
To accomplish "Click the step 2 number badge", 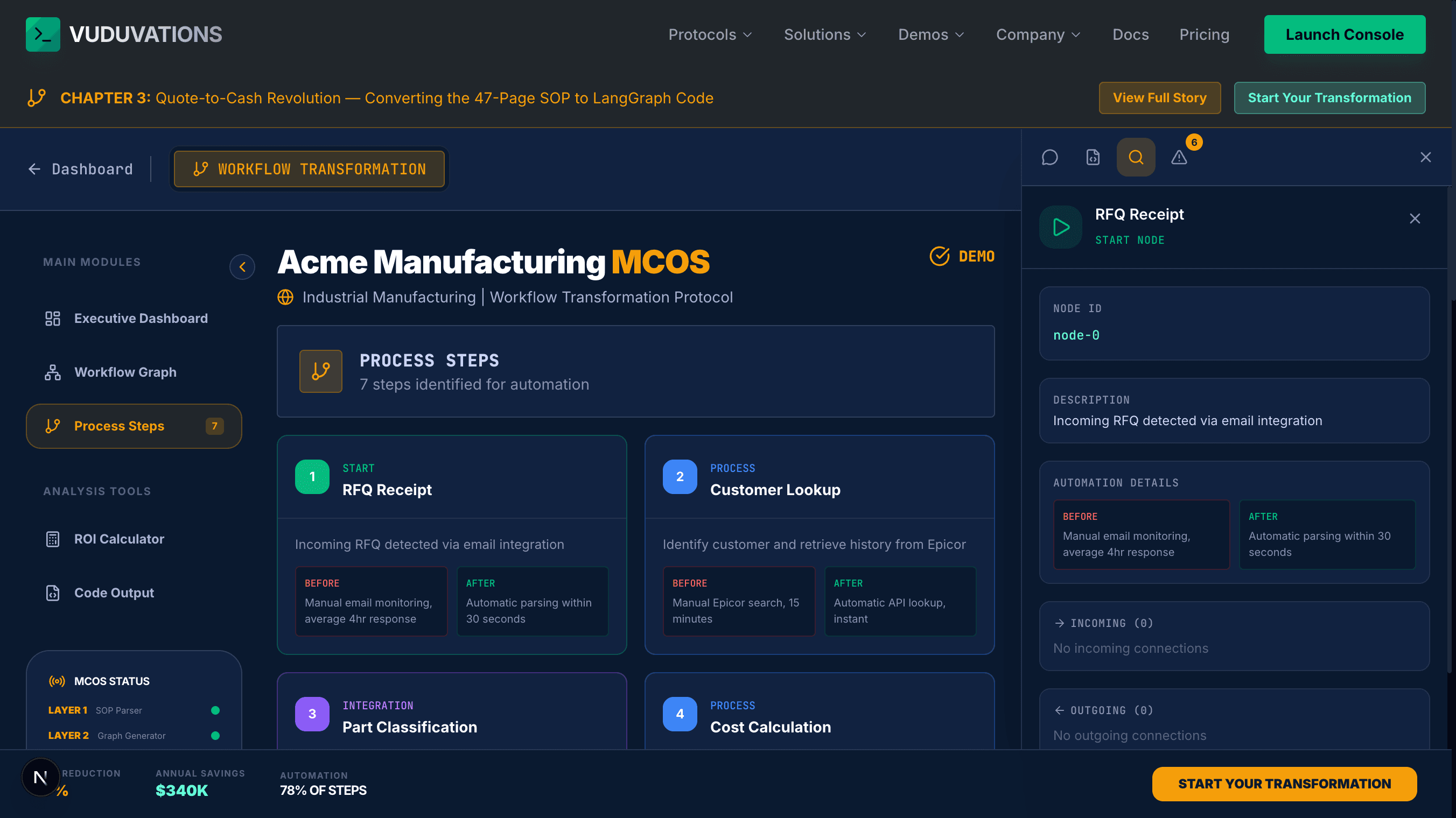I will point(680,477).
